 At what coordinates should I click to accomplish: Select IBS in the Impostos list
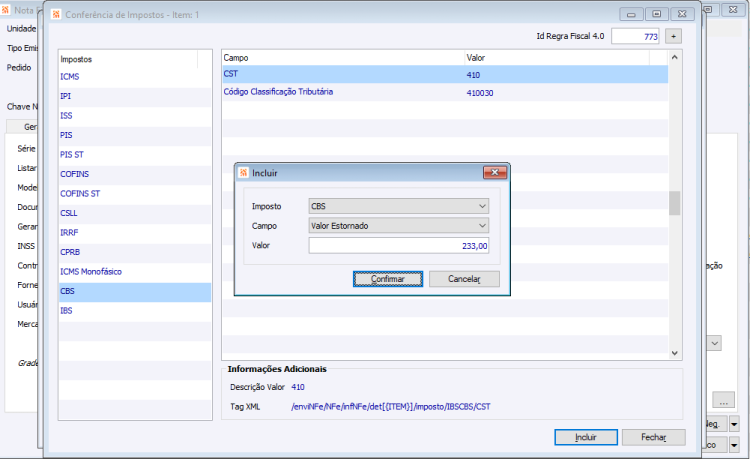134,311
